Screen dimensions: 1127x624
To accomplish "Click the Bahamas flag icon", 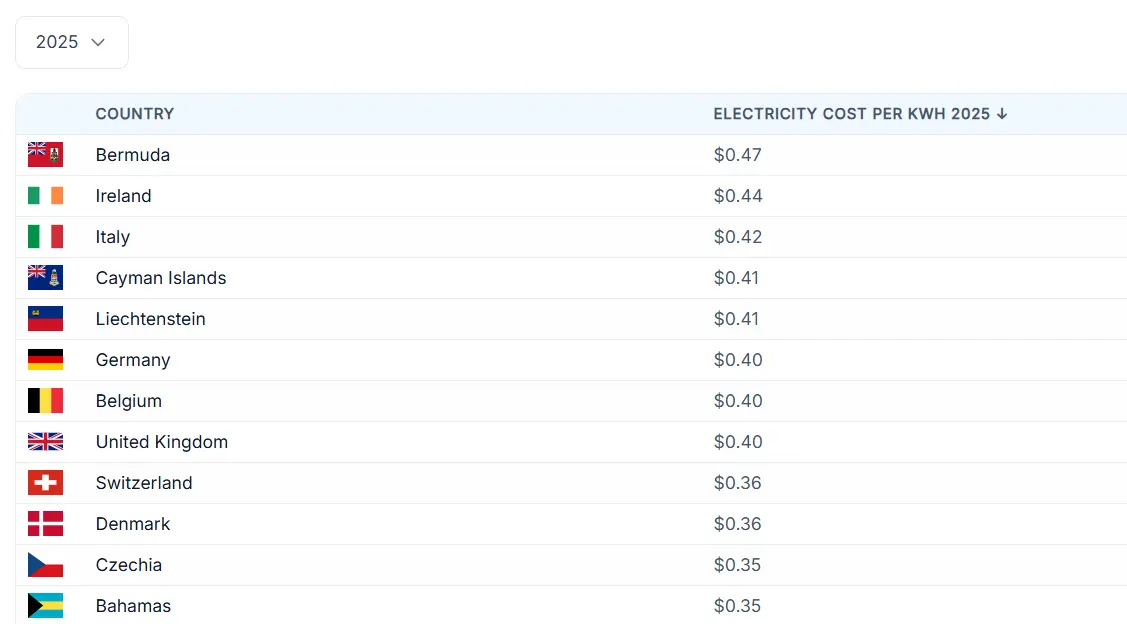I will click(45, 606).
